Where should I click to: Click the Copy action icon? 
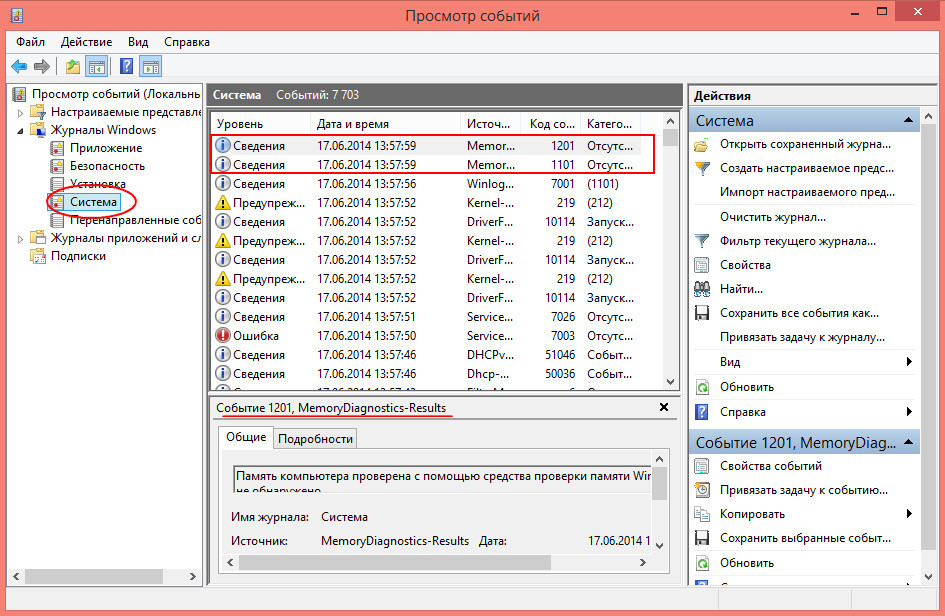[x=702, y=514]
